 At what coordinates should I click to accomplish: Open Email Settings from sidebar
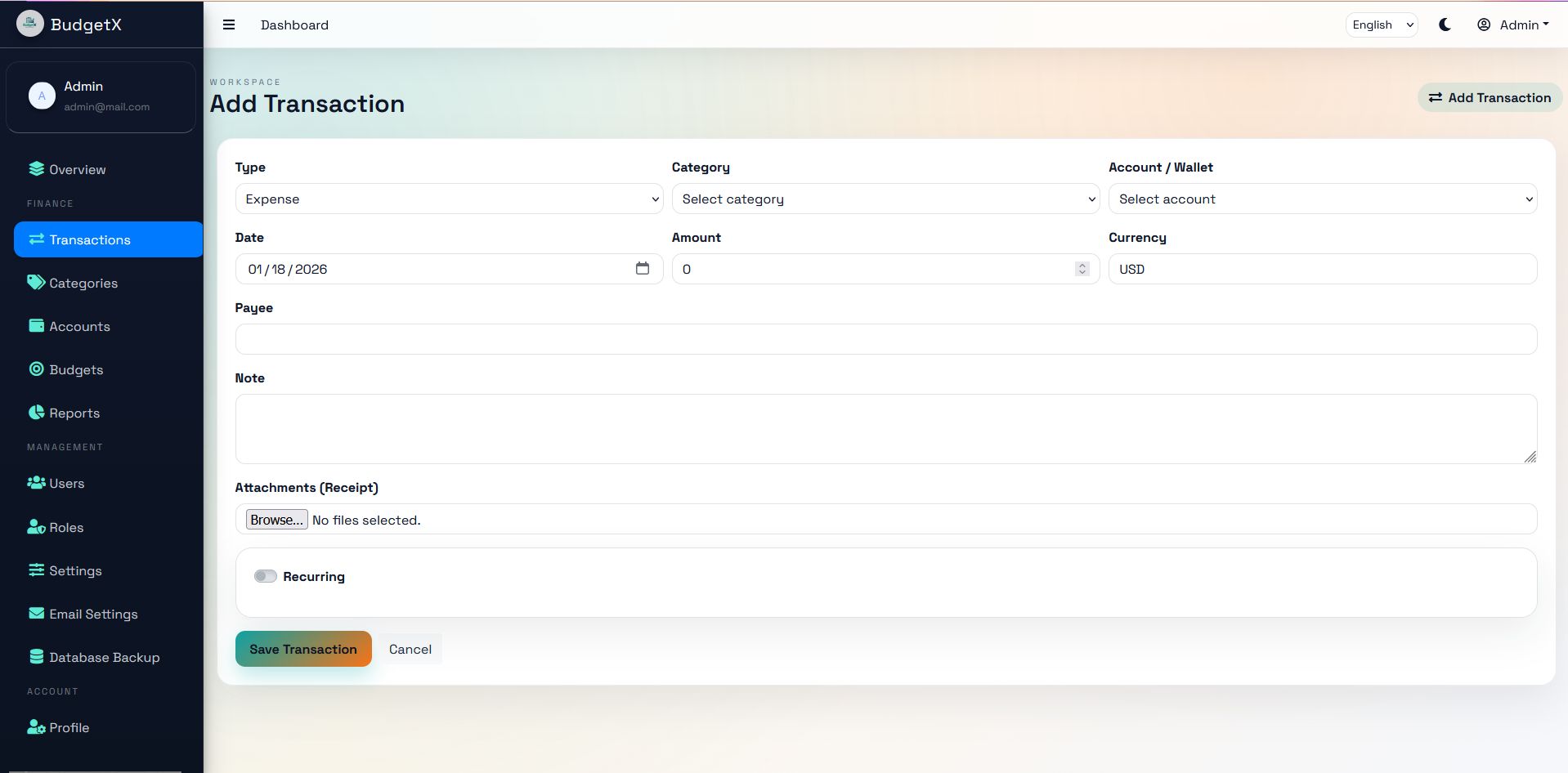(x=108, y=614)
